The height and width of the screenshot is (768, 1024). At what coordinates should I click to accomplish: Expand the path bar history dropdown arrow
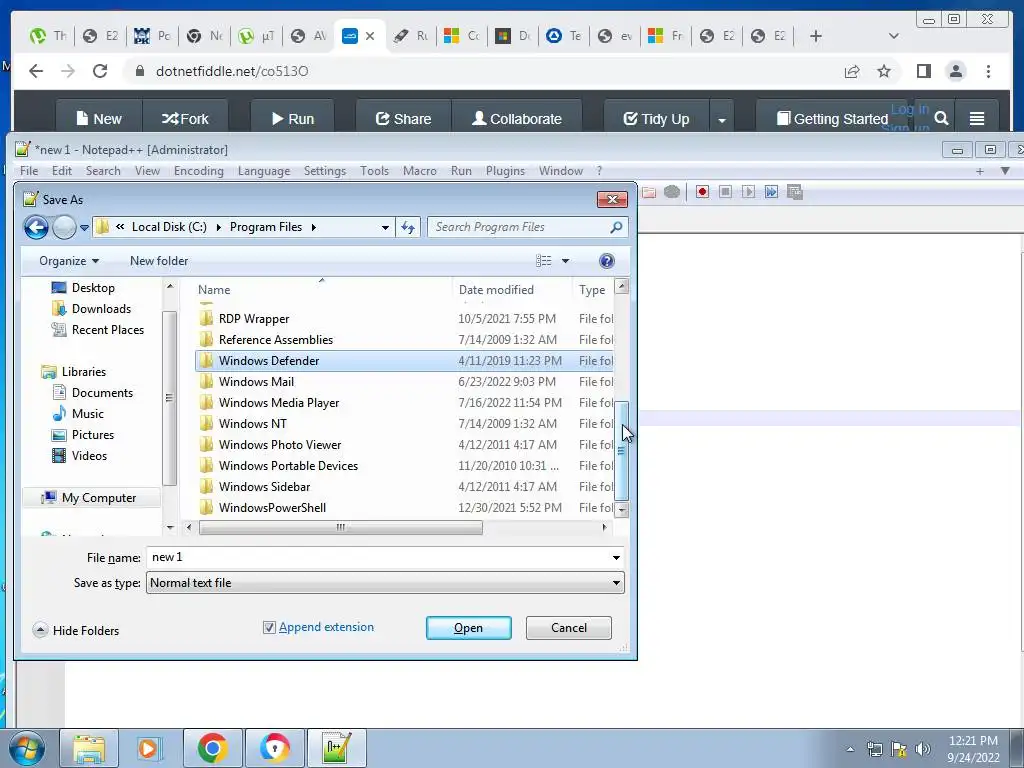[x=385, y=227]
